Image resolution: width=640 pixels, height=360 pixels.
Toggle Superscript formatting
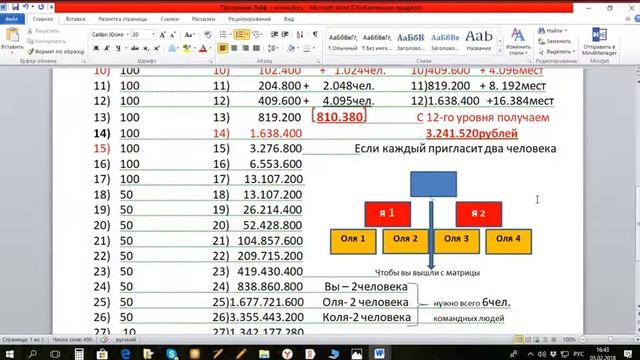156,49
